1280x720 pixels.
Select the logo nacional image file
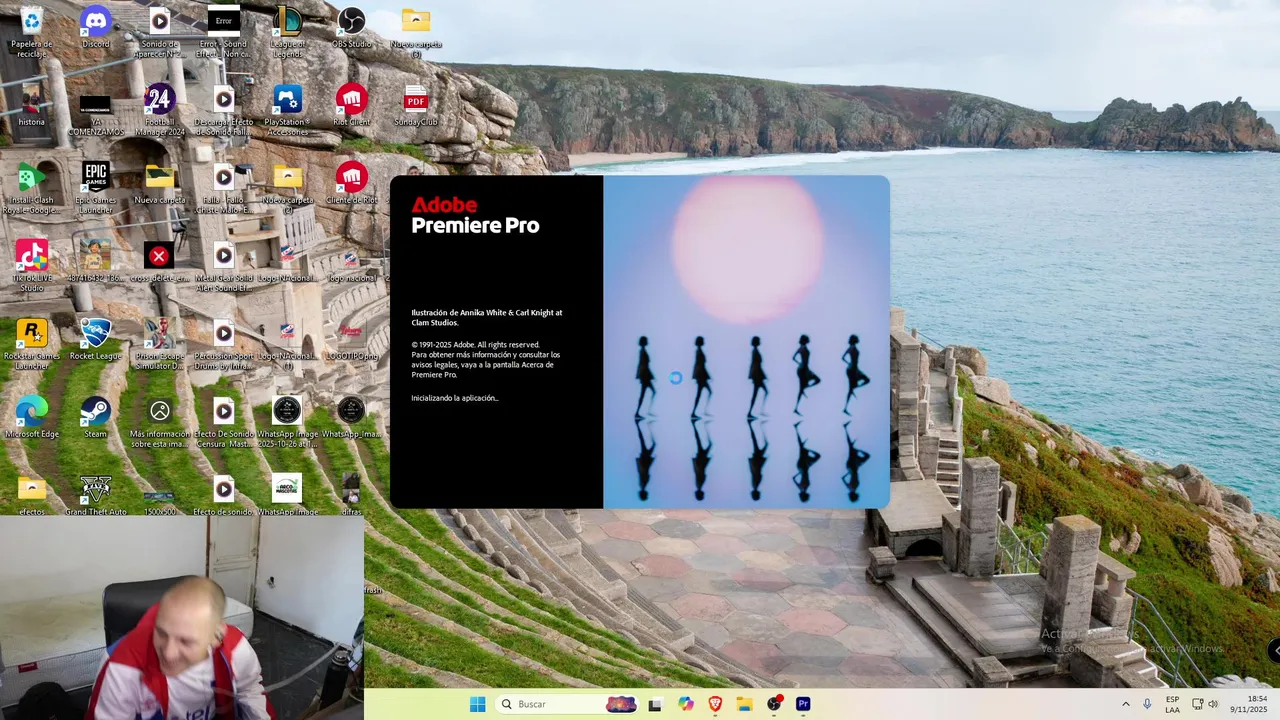351,262
